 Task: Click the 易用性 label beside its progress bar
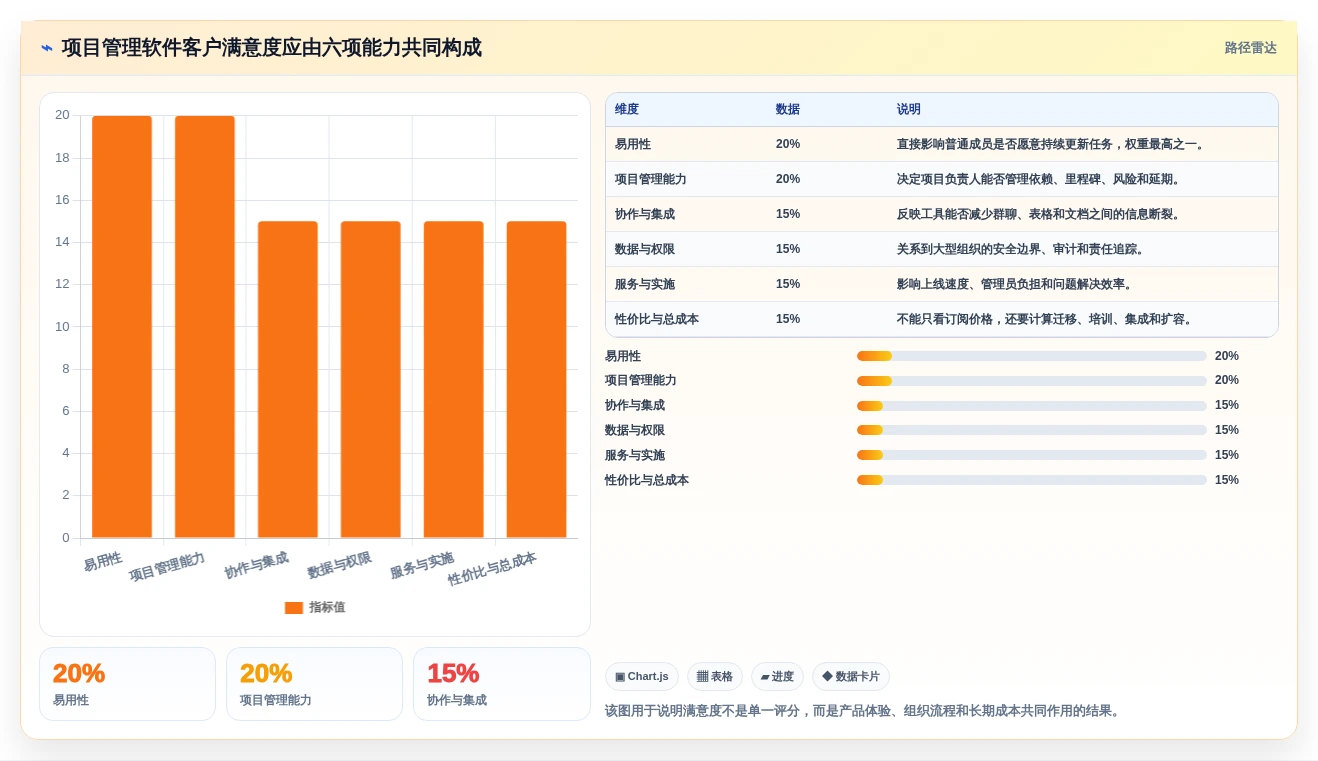623,356
